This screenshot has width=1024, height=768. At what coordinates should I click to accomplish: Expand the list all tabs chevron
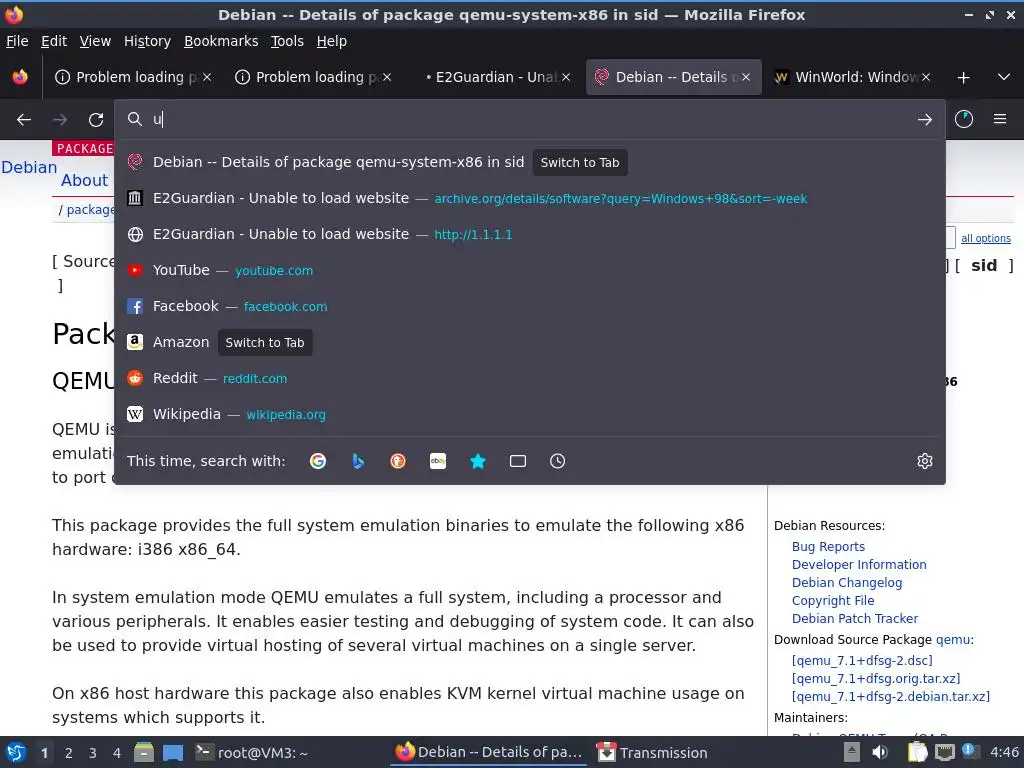[x=1004, y=77]
